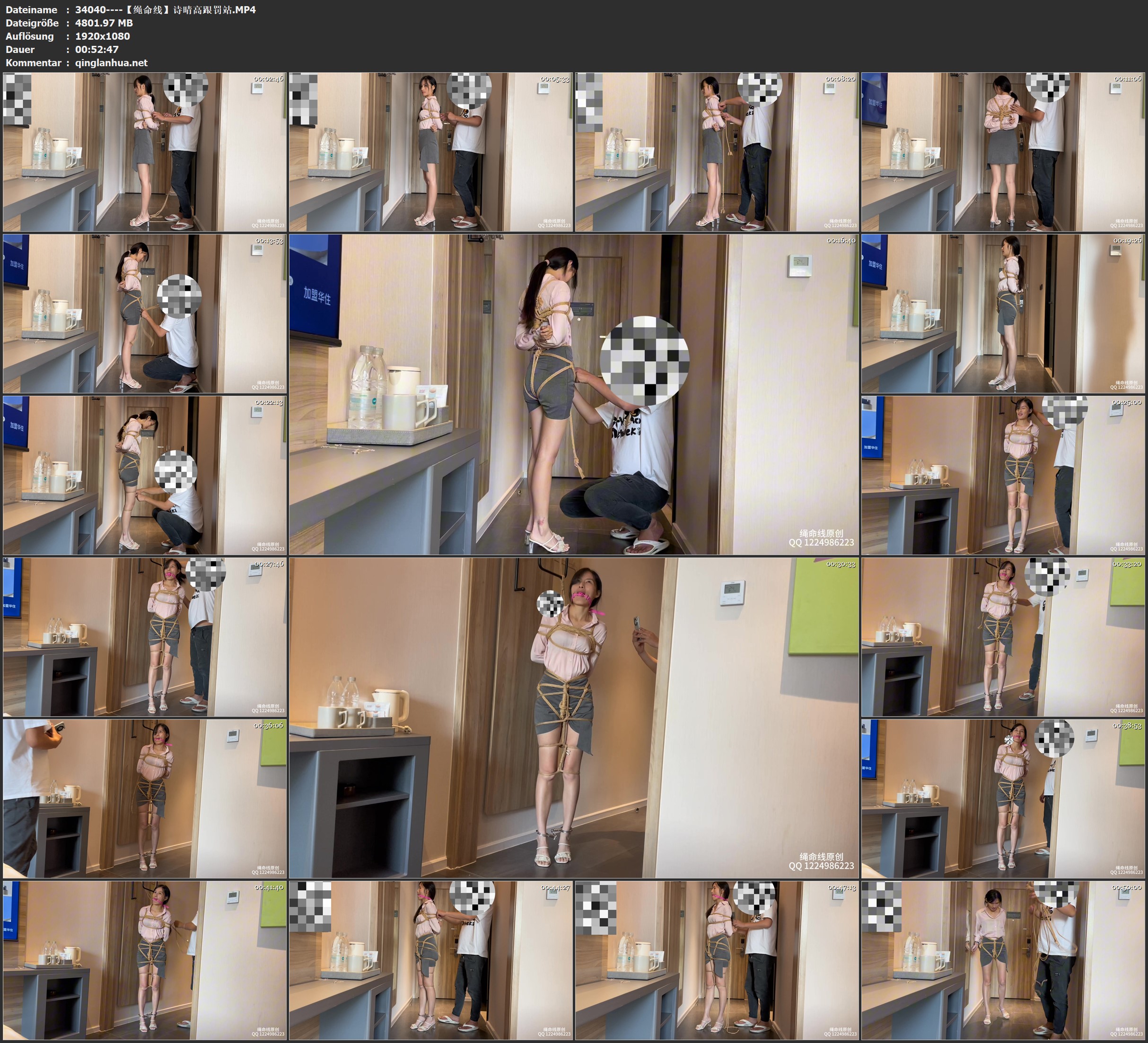Open the frame marked 00:19:26

tap(1003, 313)
